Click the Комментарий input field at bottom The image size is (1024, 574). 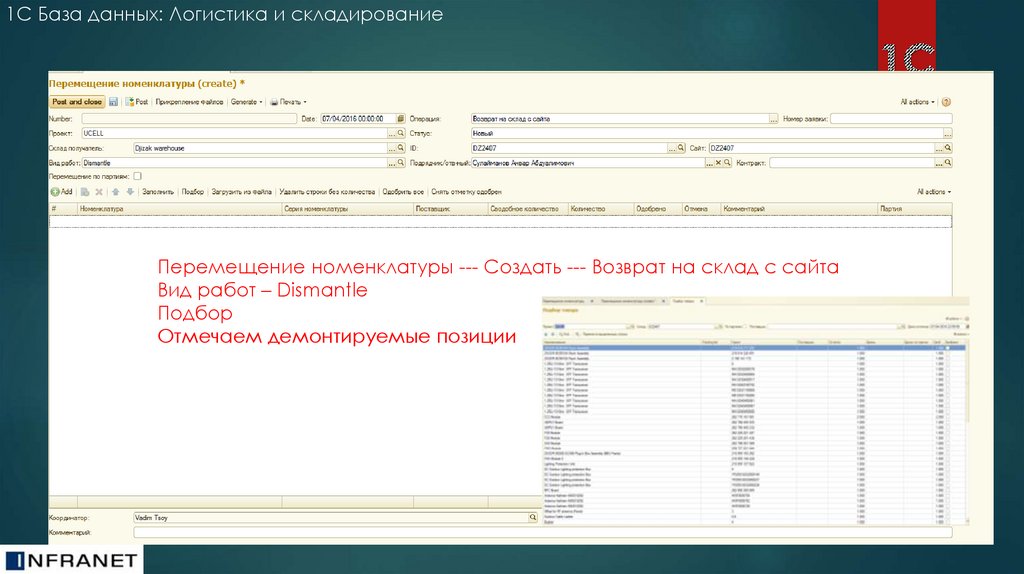point(543,533)
